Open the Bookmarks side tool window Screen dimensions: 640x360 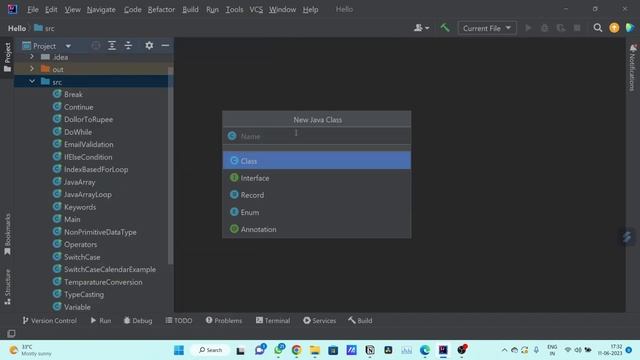click(7, 234)
